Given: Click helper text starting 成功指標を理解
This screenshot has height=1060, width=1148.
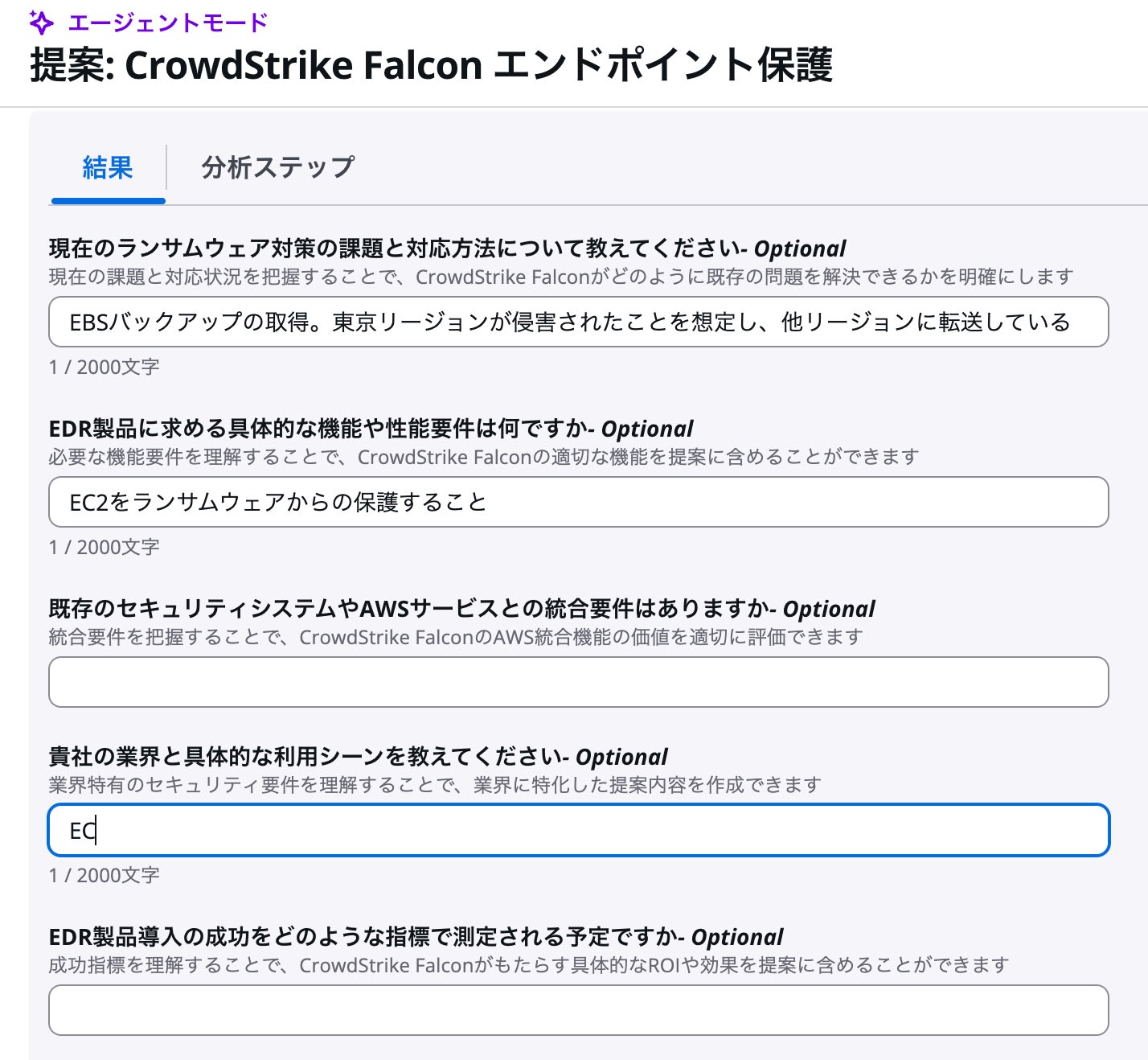Looking at the screenshot, I should [528, 966].
